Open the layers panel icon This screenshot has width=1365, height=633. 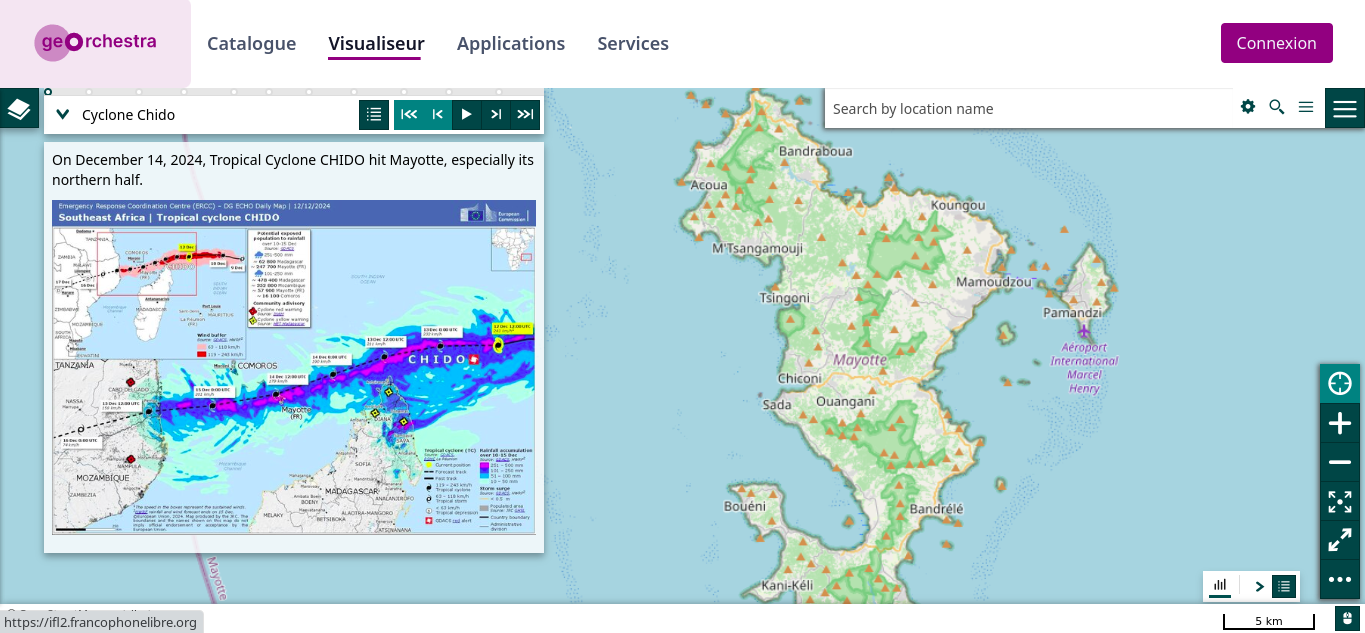[x=19, y=108]
